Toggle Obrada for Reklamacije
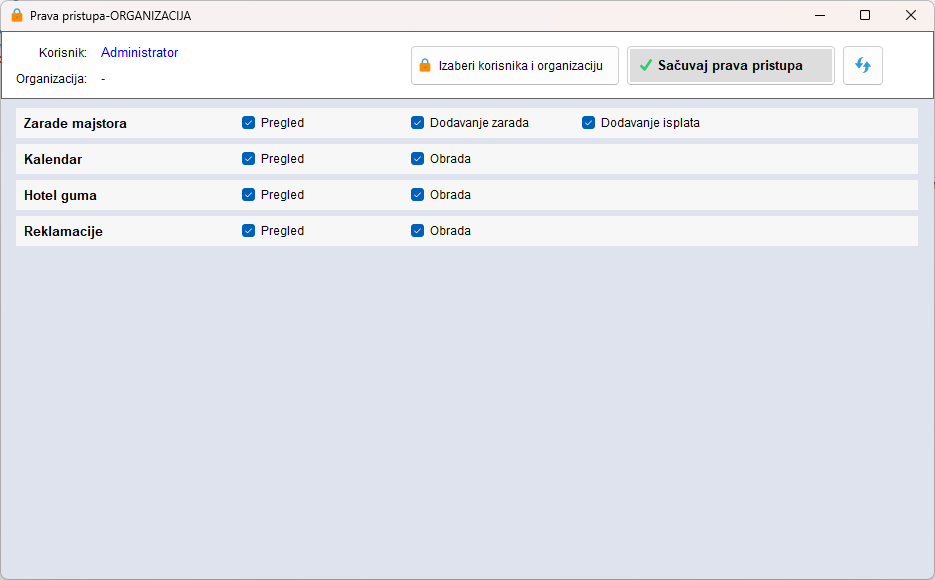The width and height of the screenshot is (935, 580). click(x=417, y=231)
